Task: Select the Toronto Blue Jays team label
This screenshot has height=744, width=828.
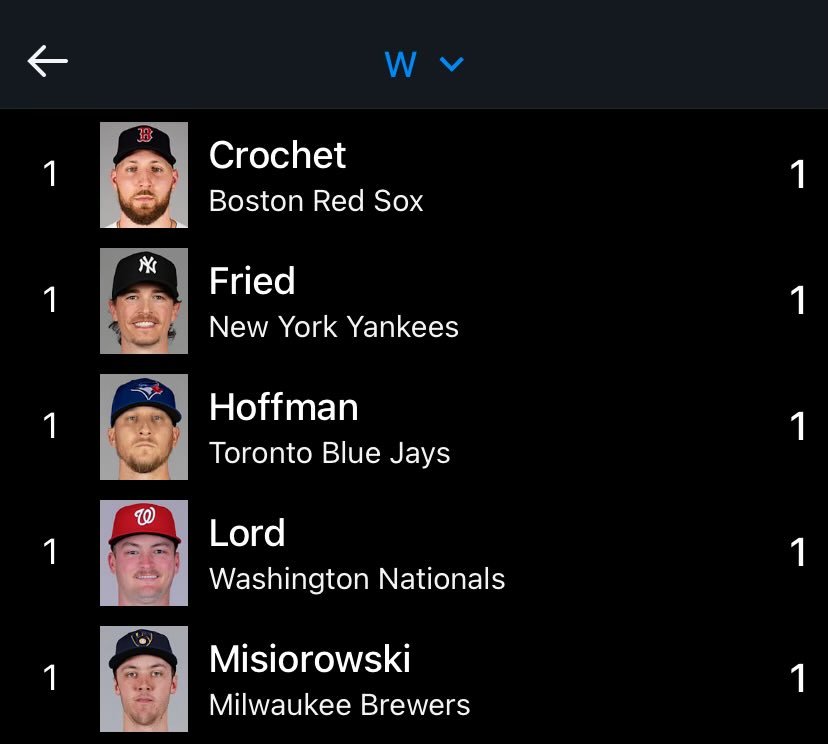Action: coord(330,453)
